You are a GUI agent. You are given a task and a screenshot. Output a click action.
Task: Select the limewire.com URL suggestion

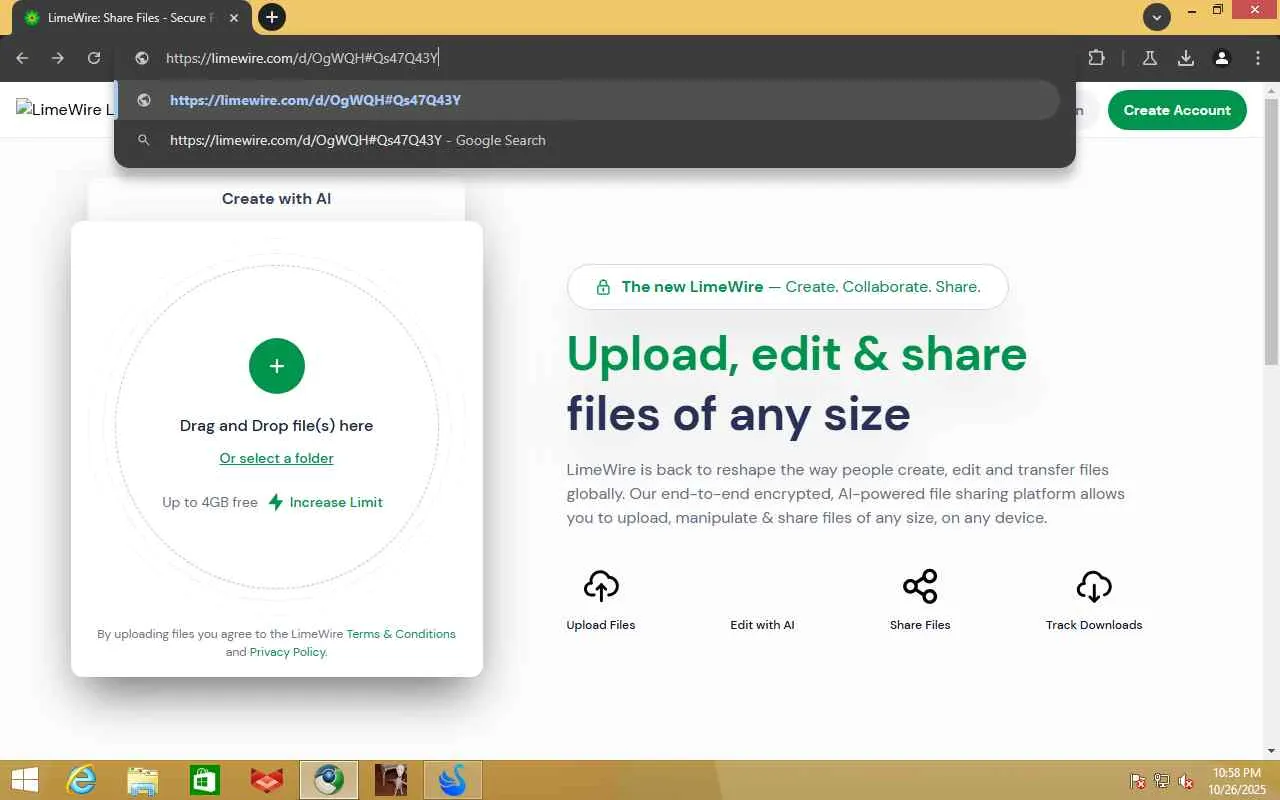click(x=587, y=100)
